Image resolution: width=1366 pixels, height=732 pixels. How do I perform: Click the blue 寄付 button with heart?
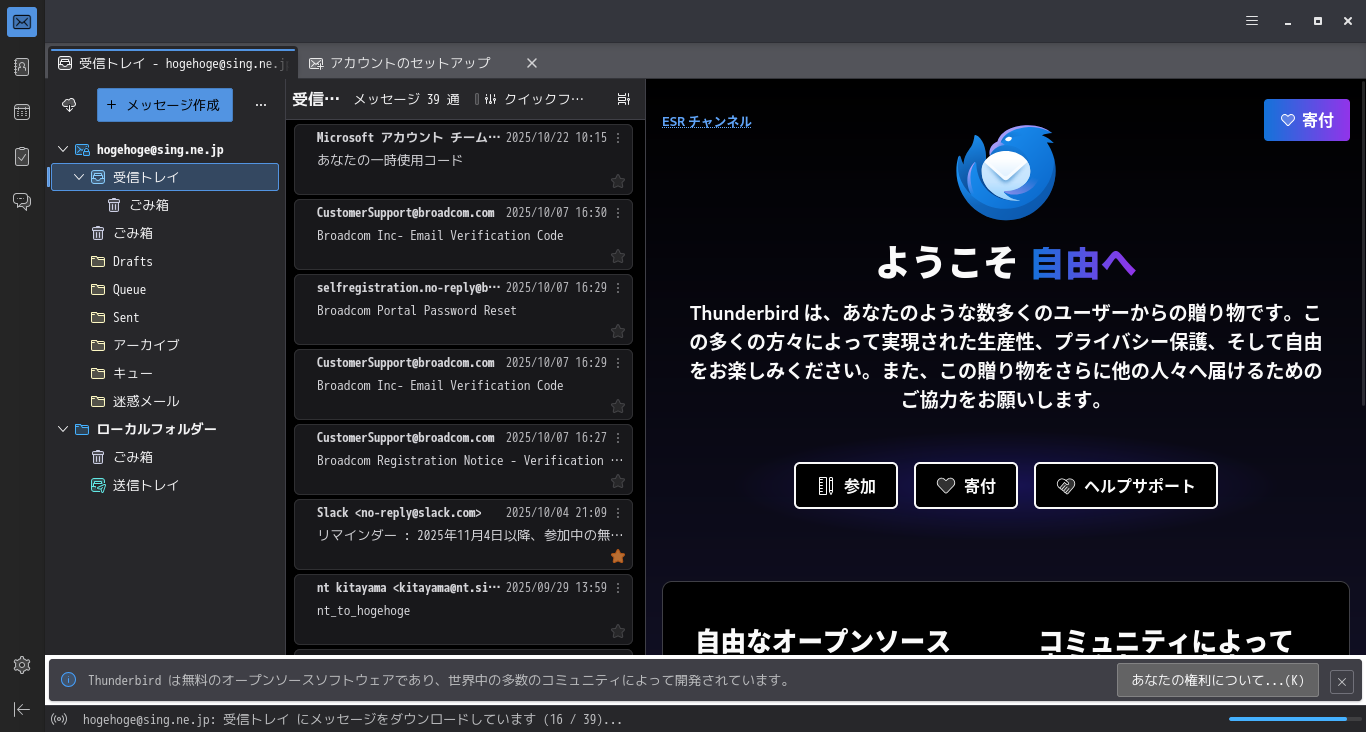(x=1307, y=120)
